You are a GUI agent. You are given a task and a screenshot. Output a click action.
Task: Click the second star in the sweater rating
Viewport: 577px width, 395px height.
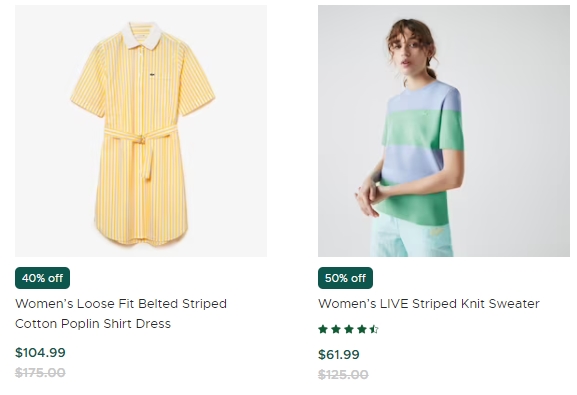tap(336, 329)
